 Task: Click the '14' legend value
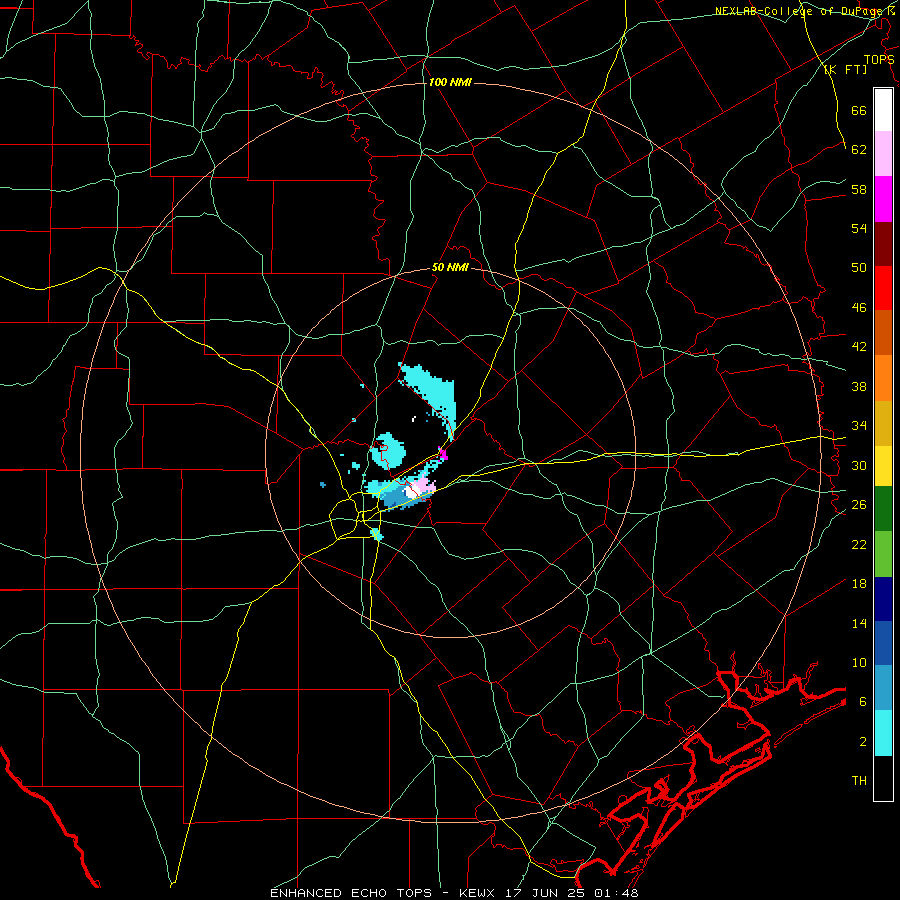point(859,623)
